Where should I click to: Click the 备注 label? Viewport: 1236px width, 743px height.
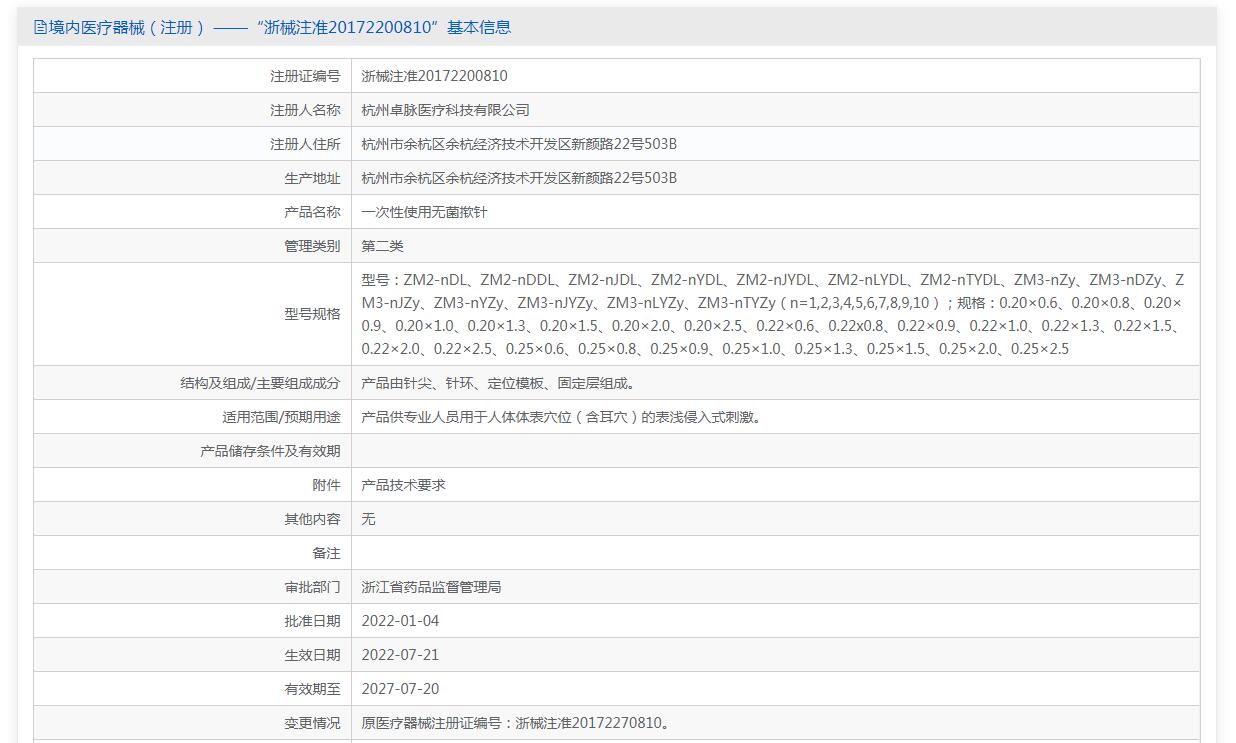point(326,553)
